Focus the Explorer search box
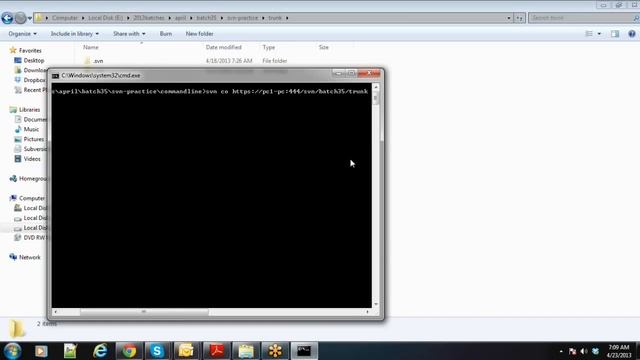 pos(582,18)
